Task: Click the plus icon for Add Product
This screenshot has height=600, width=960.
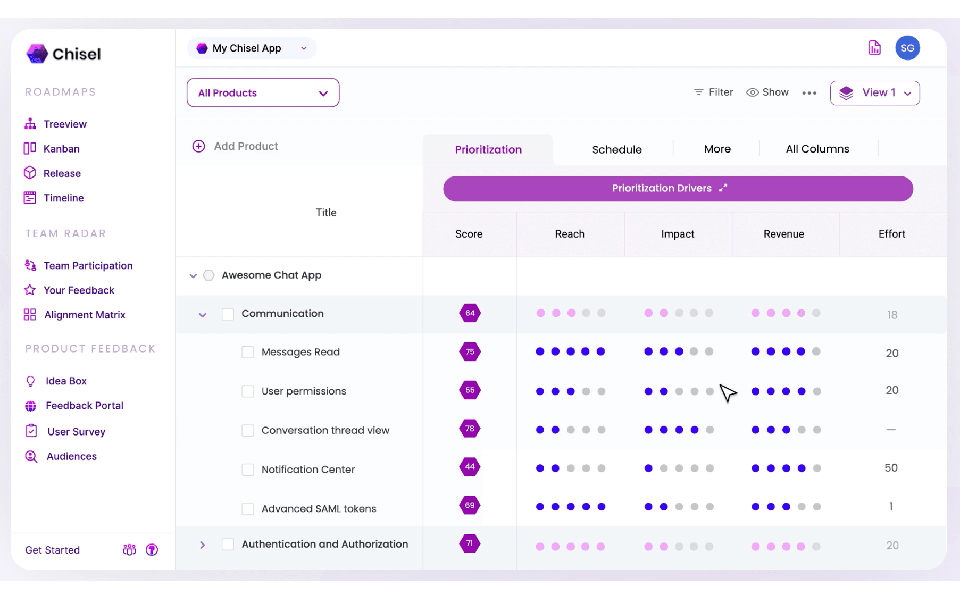Action: (x=198, y=146)
